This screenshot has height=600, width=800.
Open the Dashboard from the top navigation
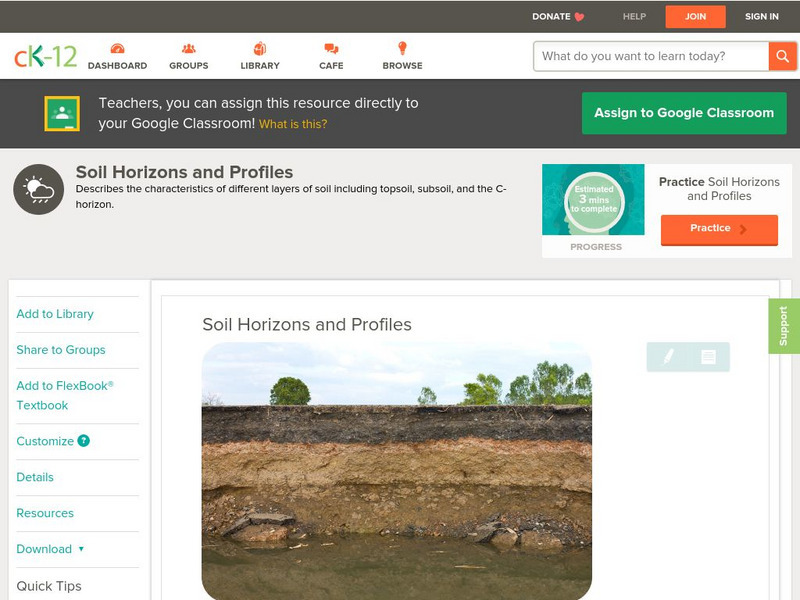coord(118,47)
